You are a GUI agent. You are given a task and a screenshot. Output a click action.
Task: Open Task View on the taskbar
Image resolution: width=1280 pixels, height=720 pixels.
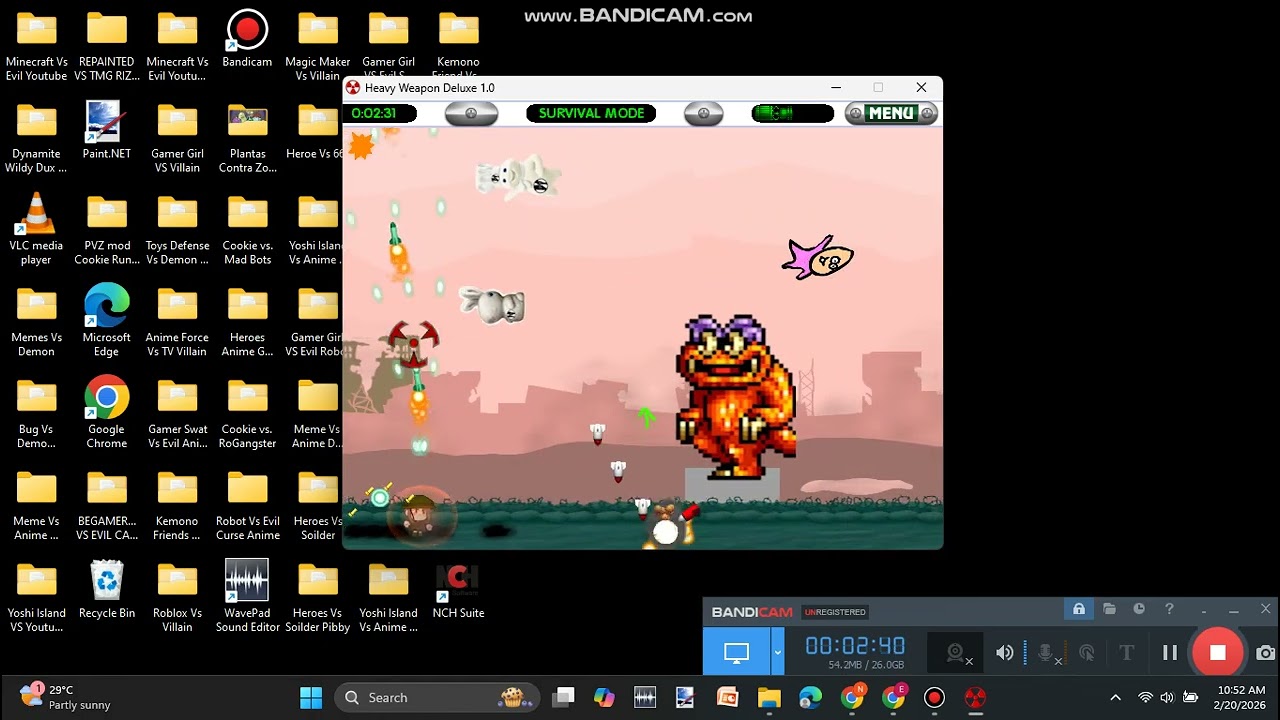[564, 697]
